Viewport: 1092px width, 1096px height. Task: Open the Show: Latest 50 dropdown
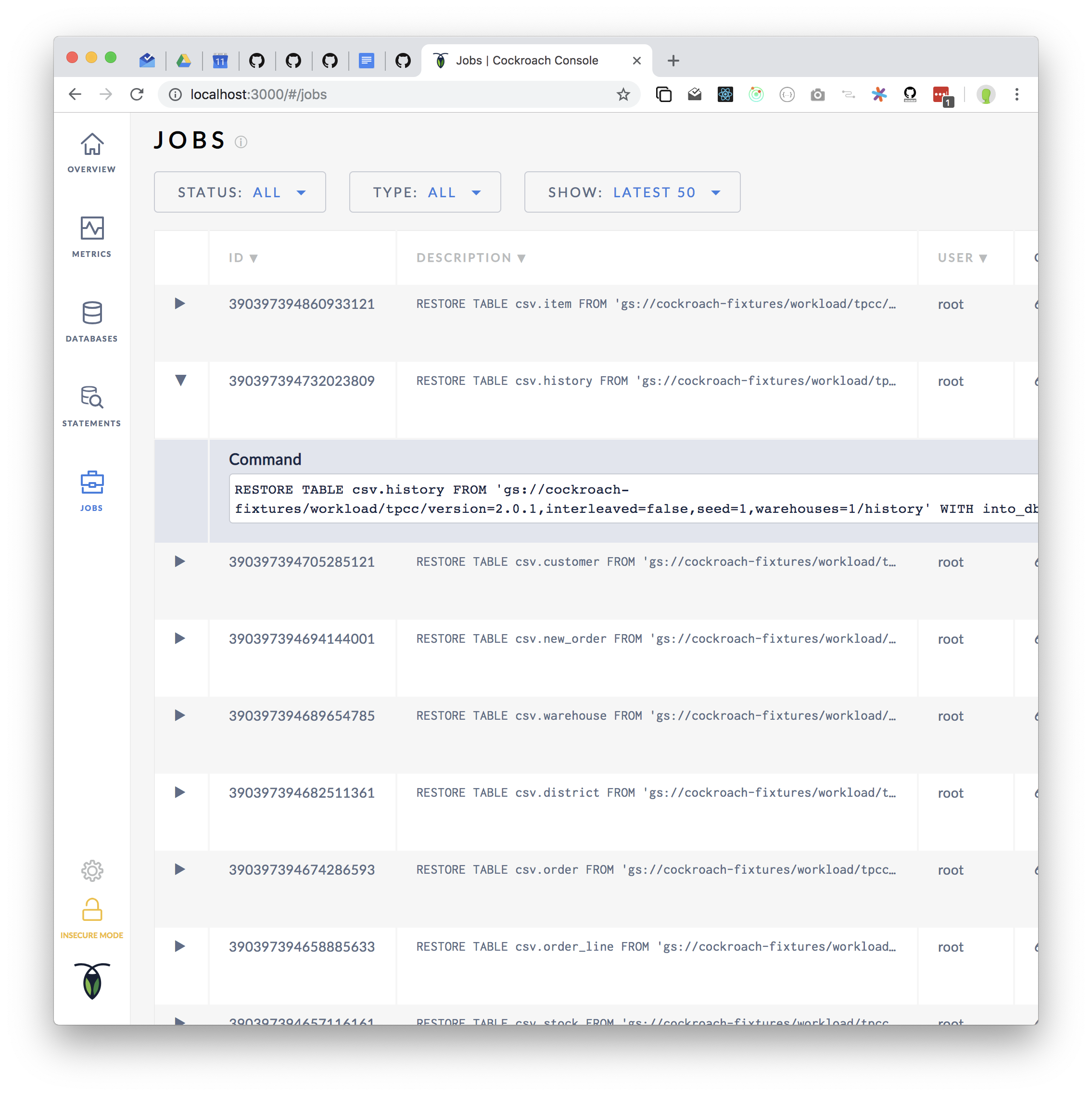[x=632, y=192]
